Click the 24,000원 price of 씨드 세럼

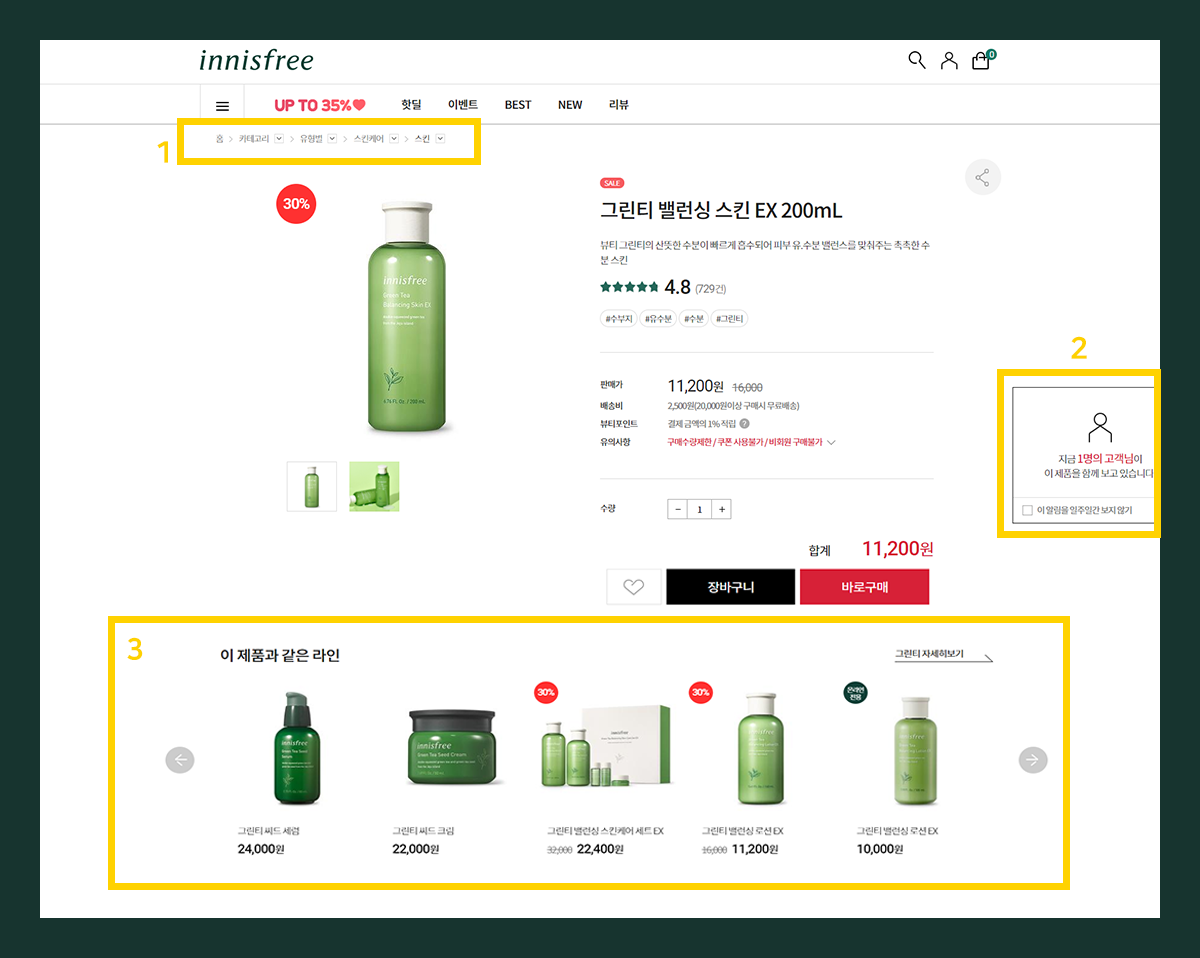tap(261, 849)
